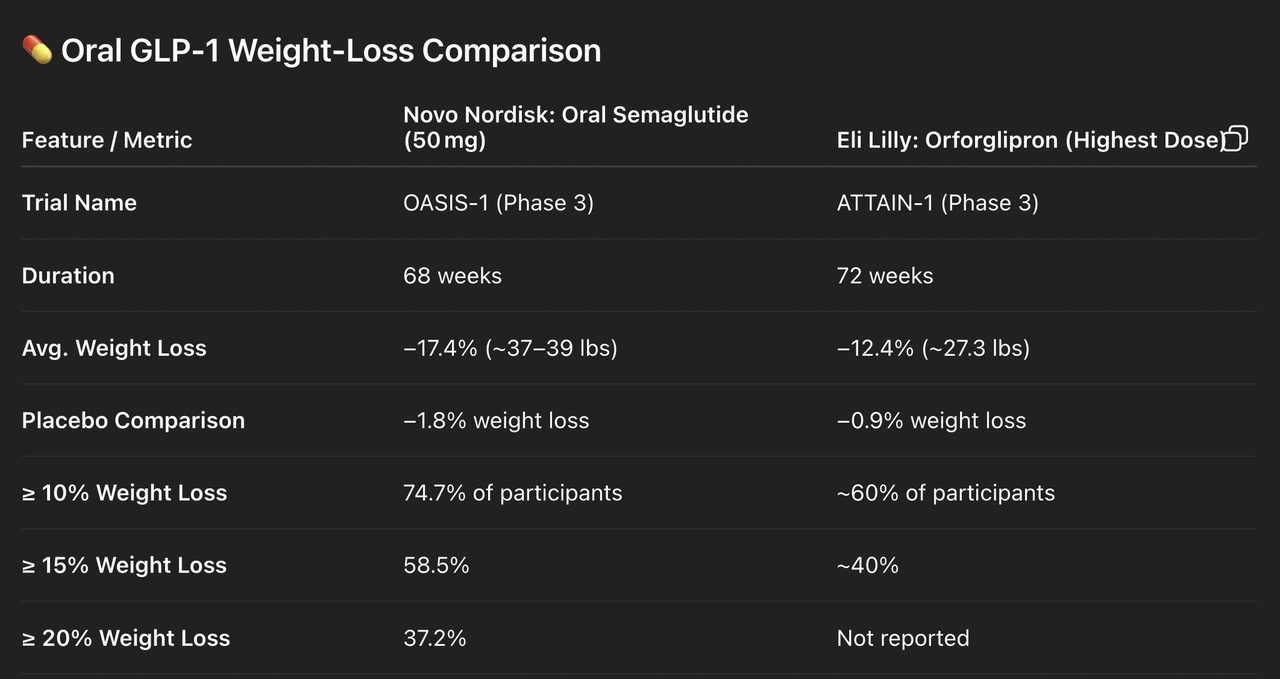Select the Placebo Comparison row label

(x=133, y=421)
